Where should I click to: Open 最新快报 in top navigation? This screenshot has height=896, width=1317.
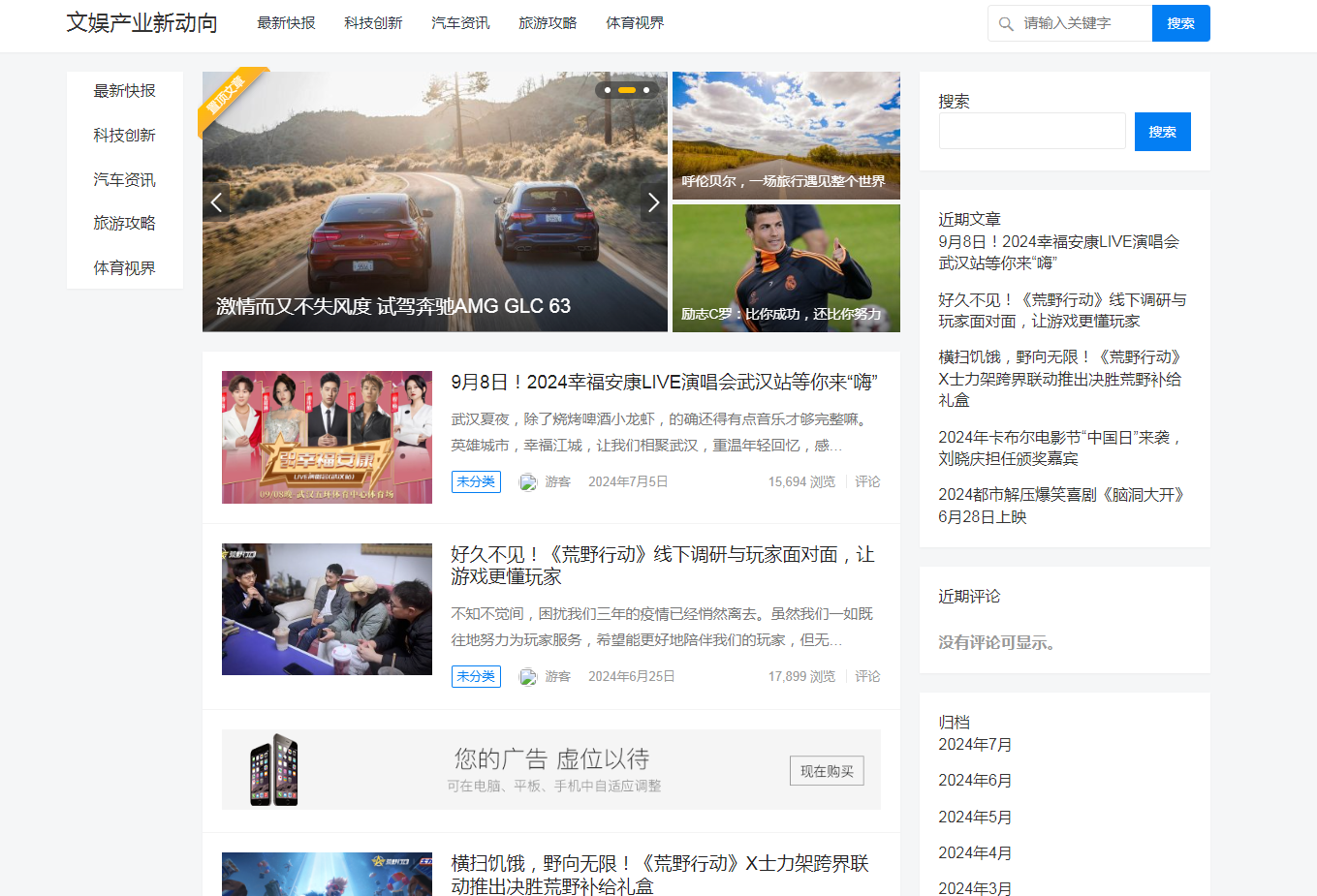[286, 22]
